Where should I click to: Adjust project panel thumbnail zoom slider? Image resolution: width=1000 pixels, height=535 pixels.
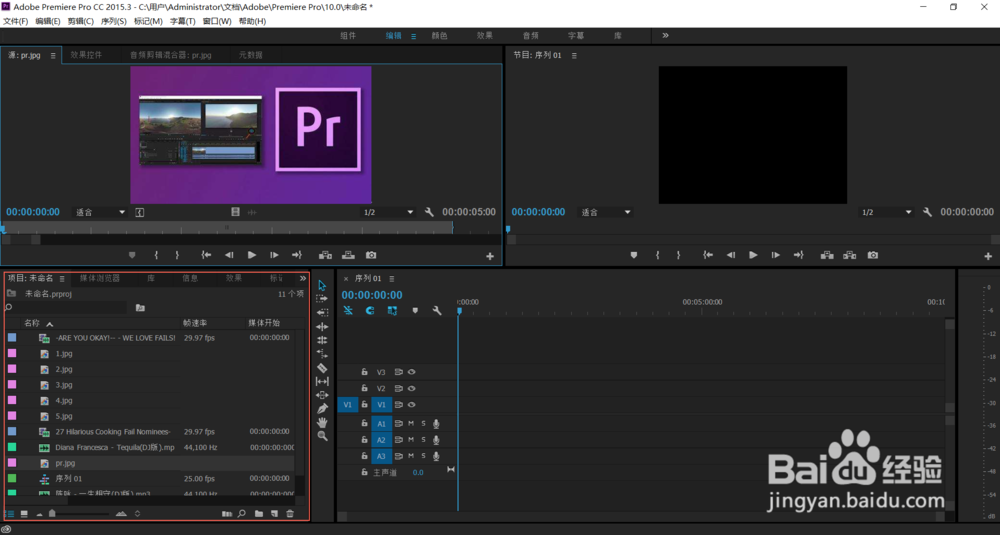tap(52, 514)
